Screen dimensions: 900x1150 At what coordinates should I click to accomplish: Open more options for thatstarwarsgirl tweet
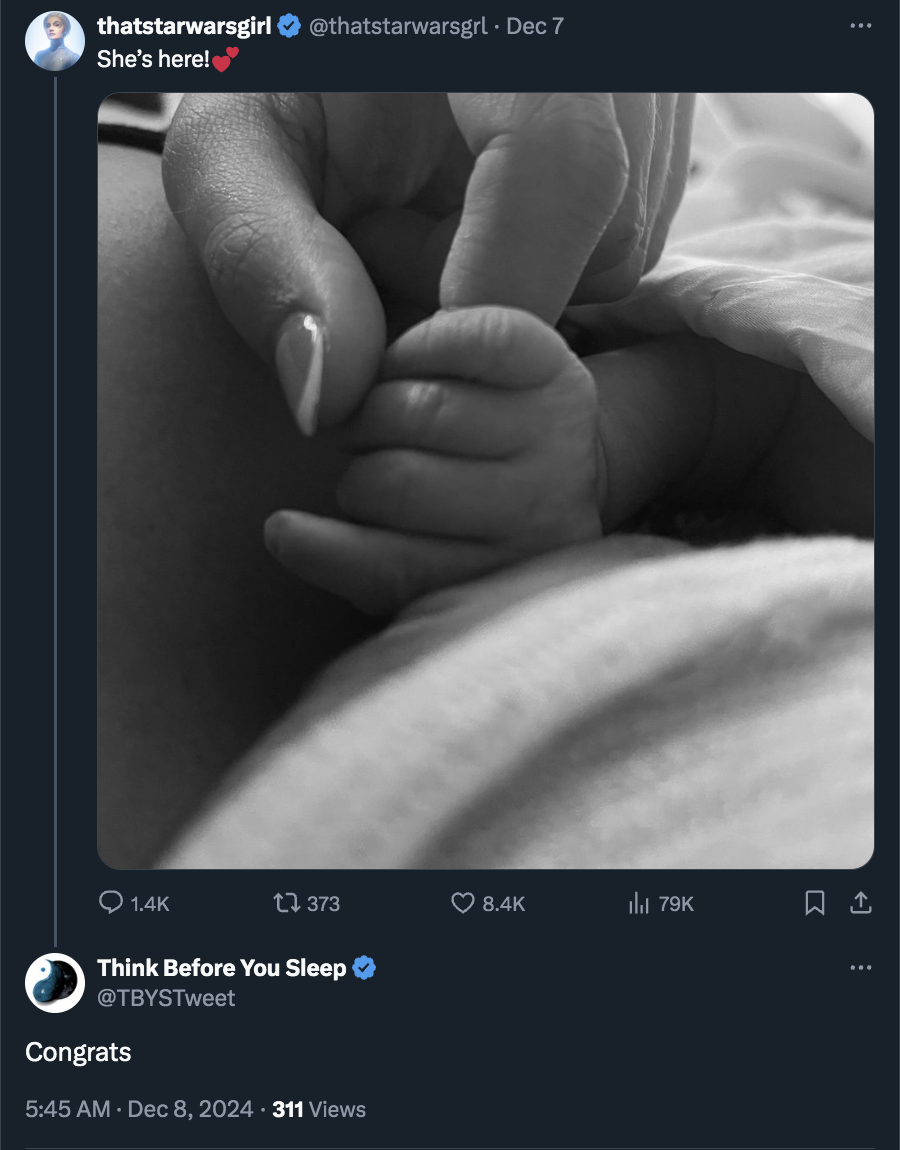click(x=860, y=26)
